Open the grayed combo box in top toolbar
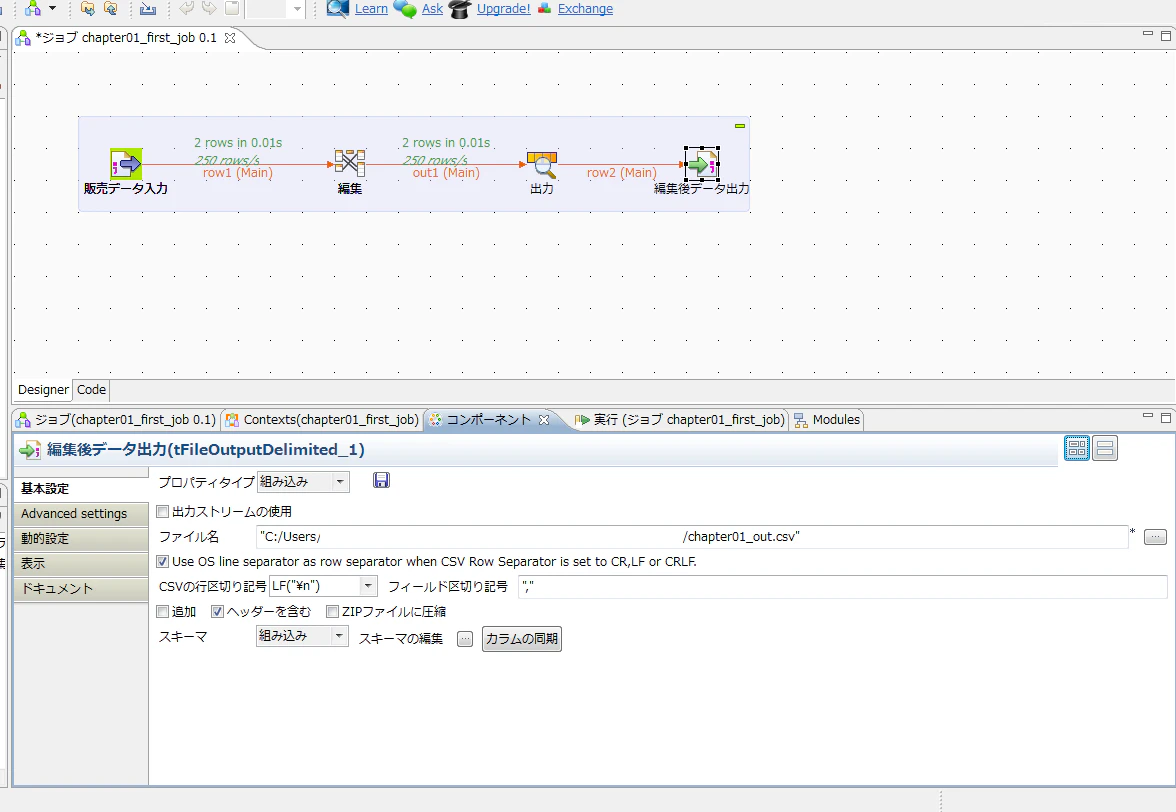Screen dimensions: 1176x812 click(275, 8)
